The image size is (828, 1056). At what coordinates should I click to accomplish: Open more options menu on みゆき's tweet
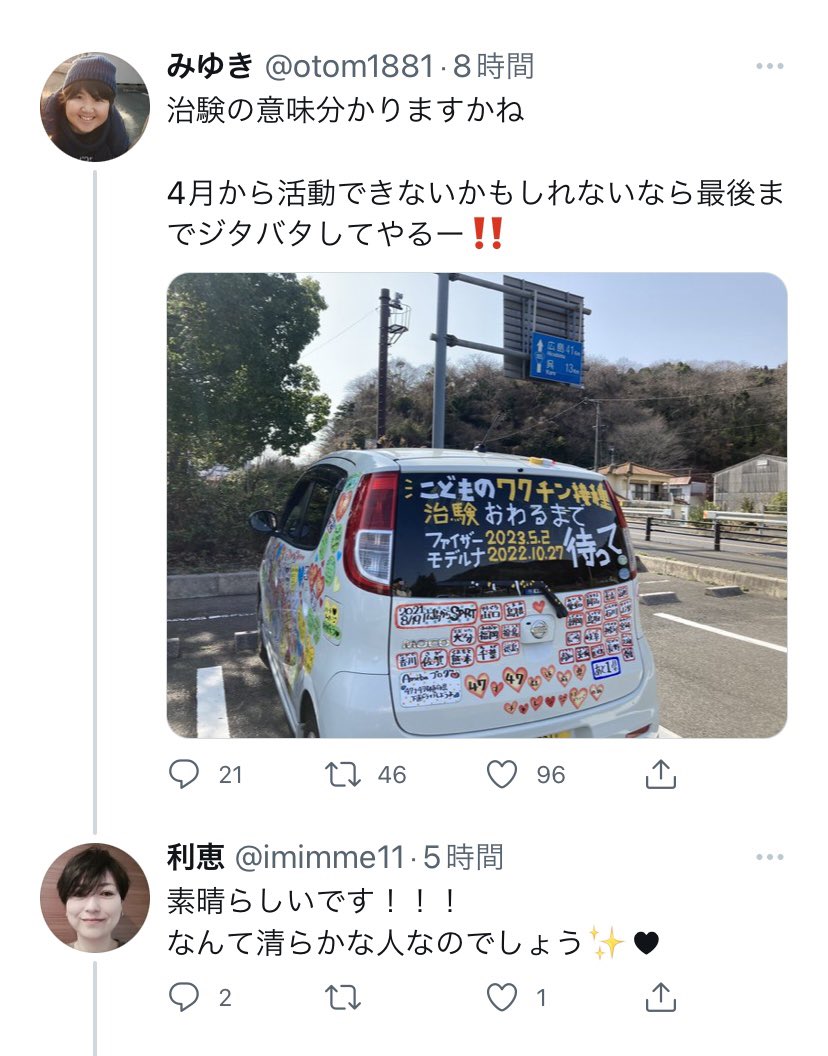coord(769,66)
